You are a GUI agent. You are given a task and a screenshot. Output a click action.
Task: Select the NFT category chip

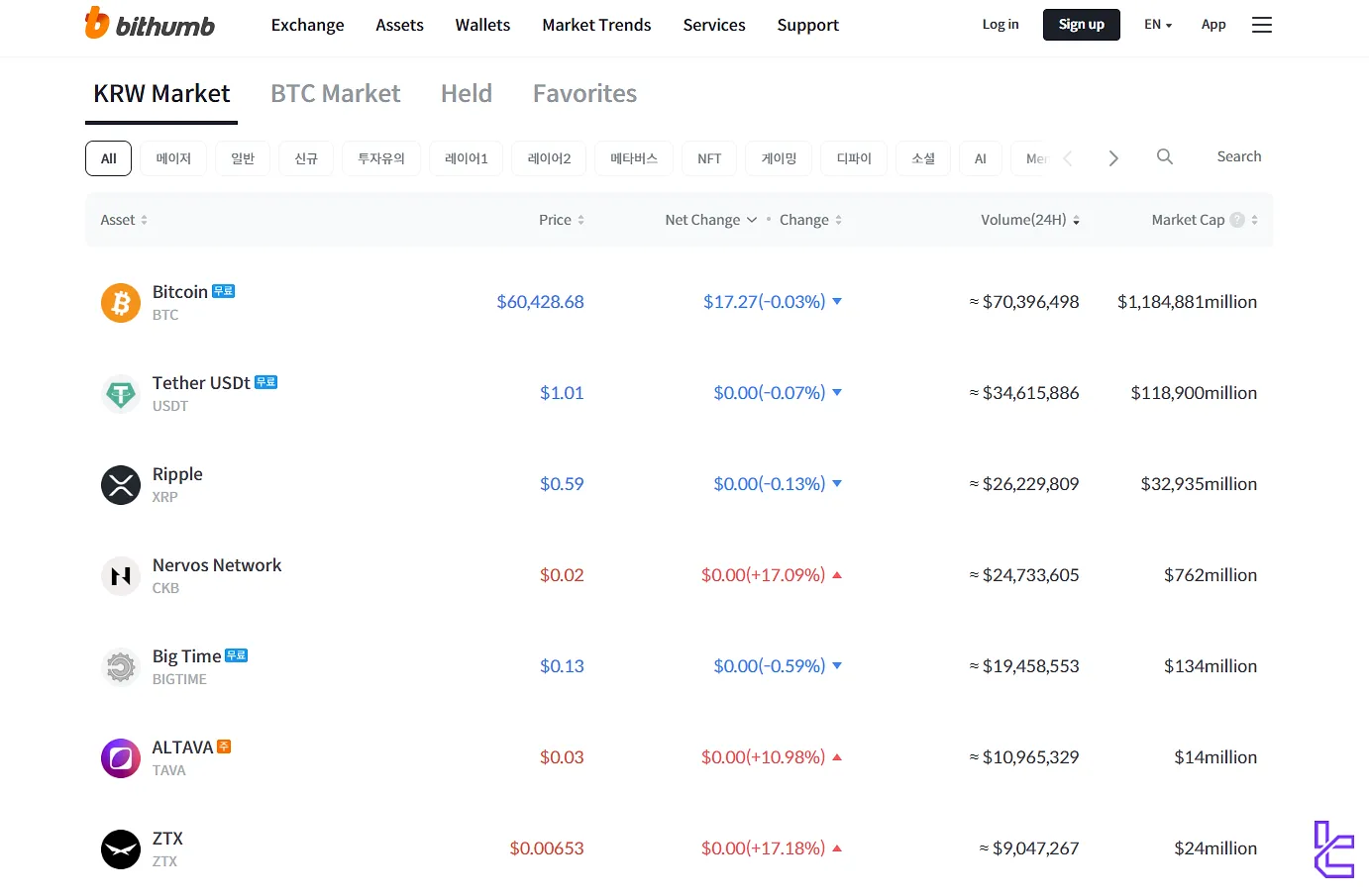click(709, 158)
